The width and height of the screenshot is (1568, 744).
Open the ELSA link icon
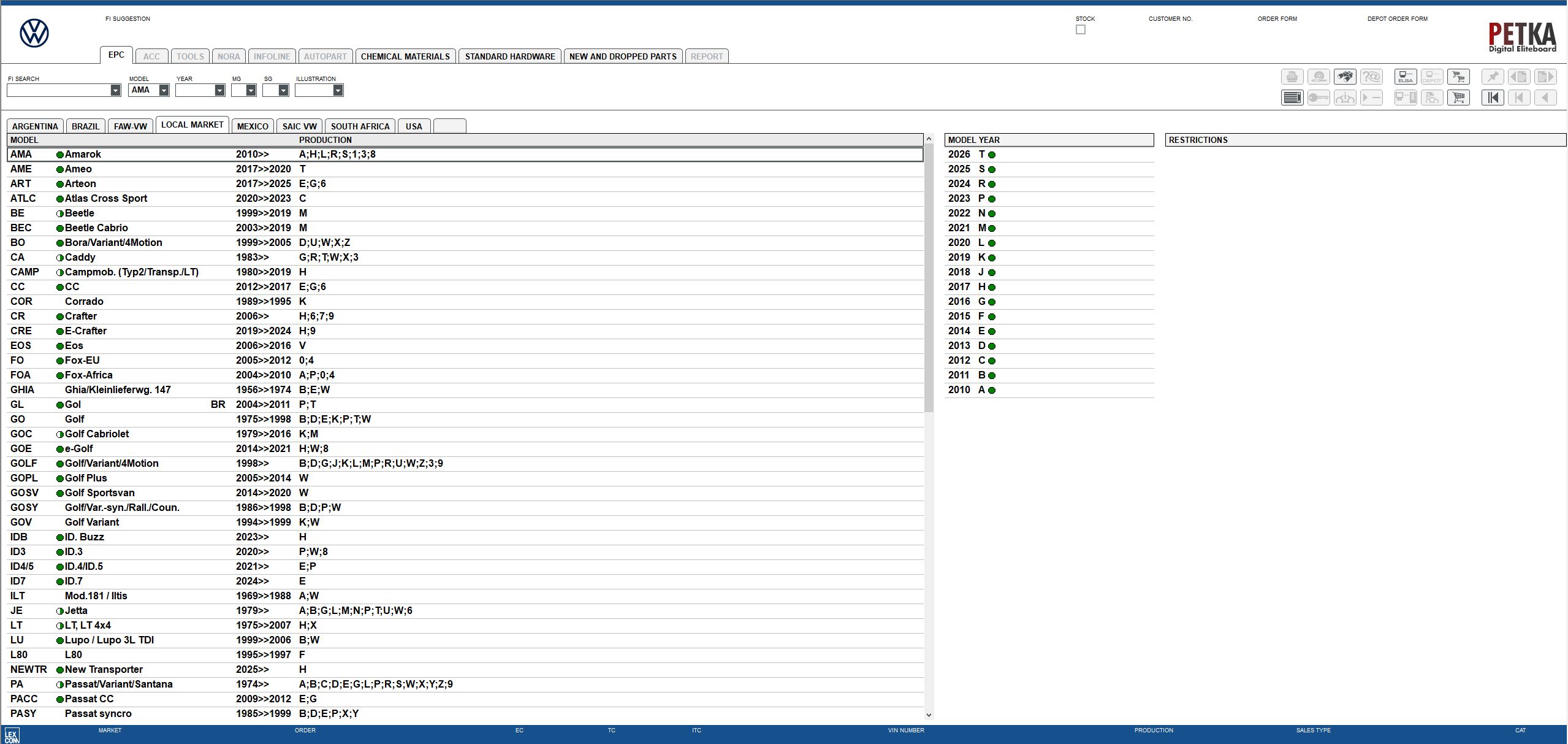click(x=1406, y=77)
